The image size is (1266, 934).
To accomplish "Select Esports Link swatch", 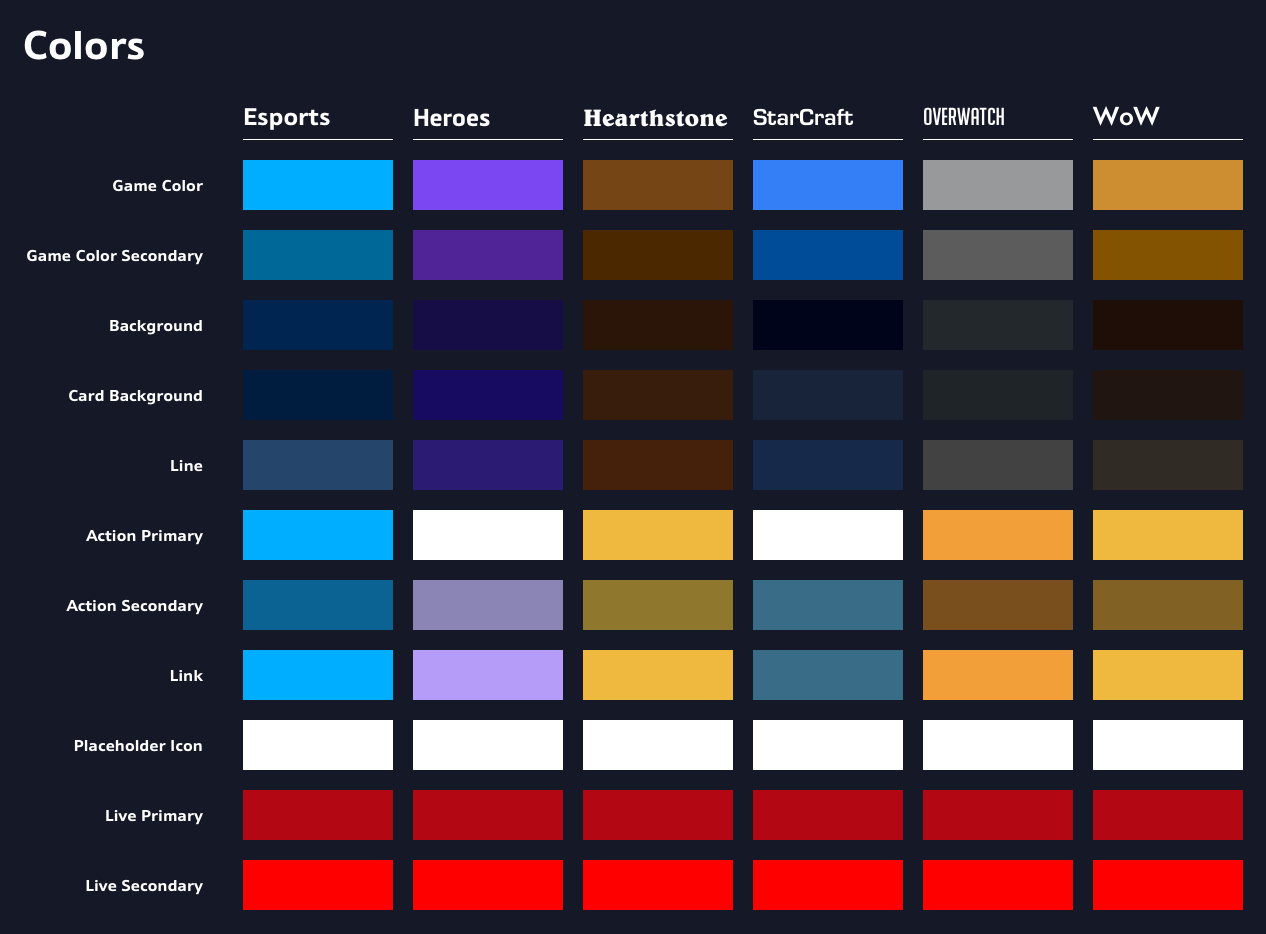I will pyautogui.click(x=318, y=675).
